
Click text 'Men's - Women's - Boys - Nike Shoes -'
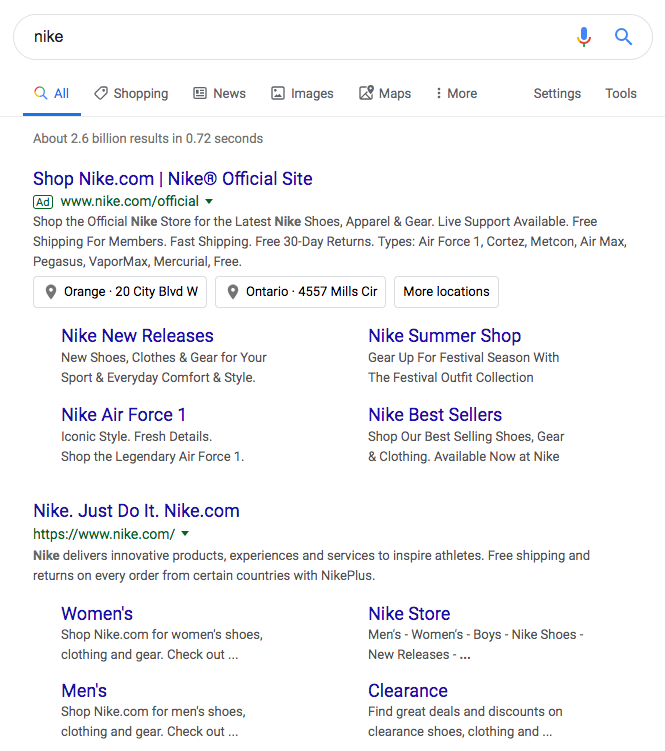point(476,635)
